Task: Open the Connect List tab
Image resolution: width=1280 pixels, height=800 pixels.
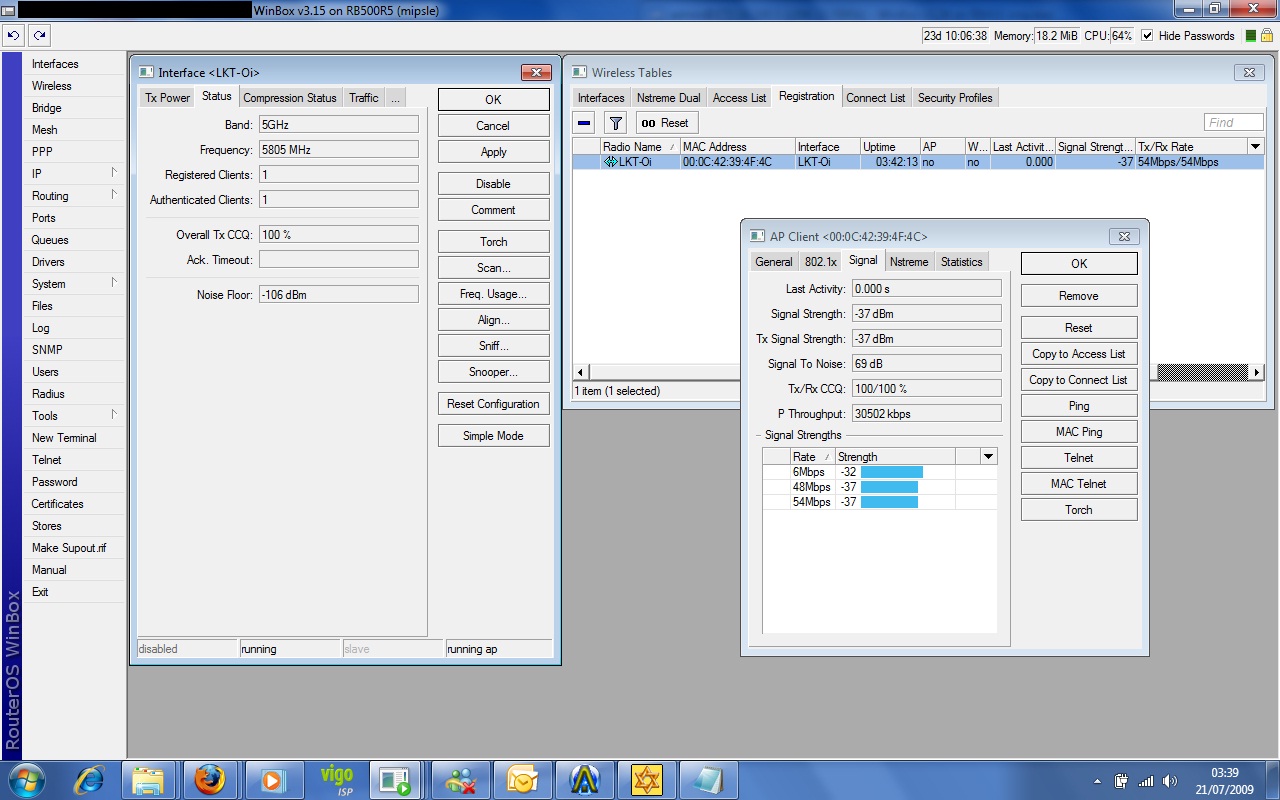Action: 875,98
